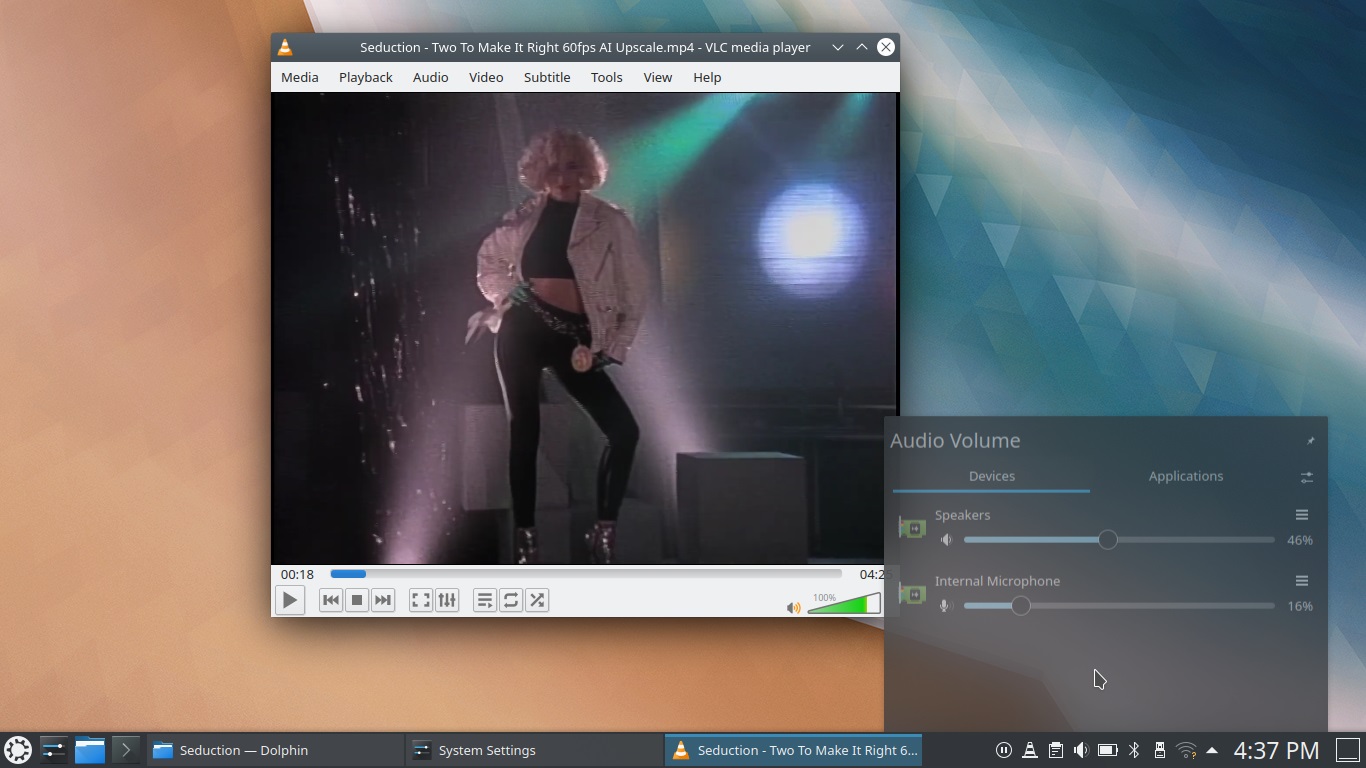Open the Video menu in VLC
1366x768 pixels.
pos(486,77)
